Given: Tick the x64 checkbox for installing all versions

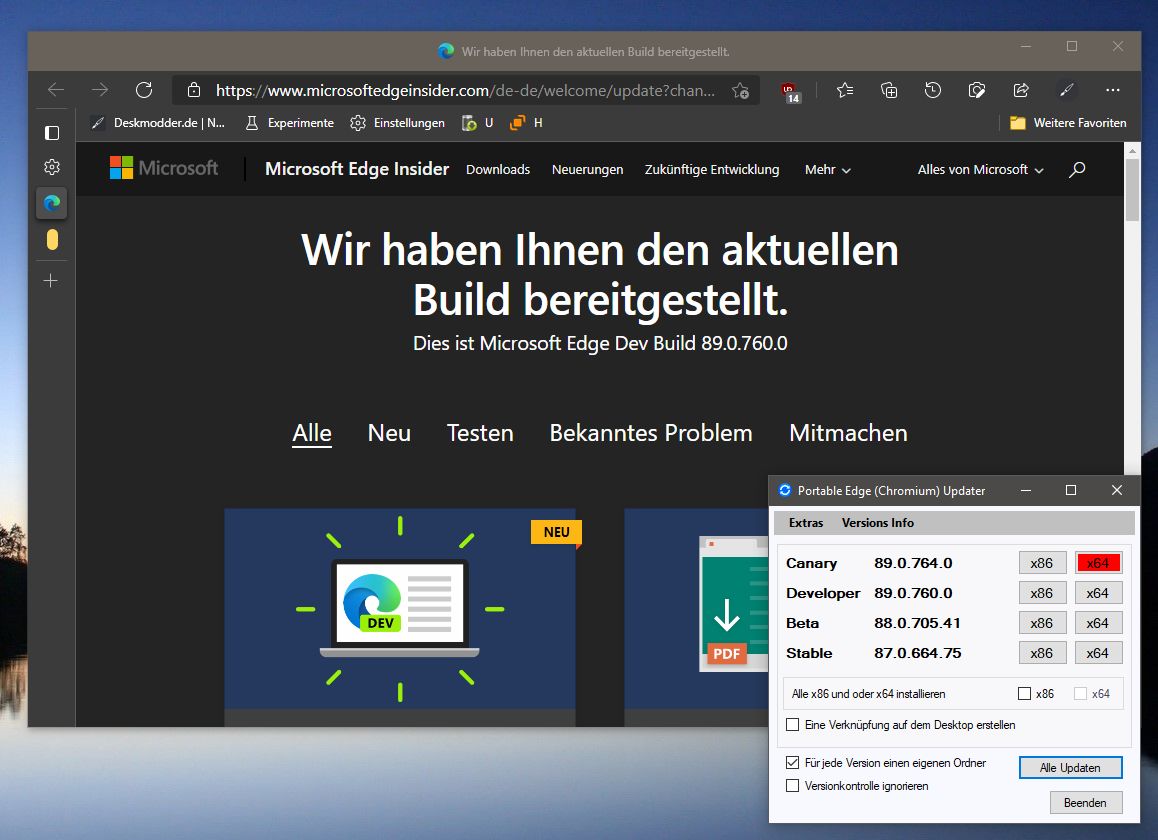Looking at the screenshot, I should tap(1080, 694).
